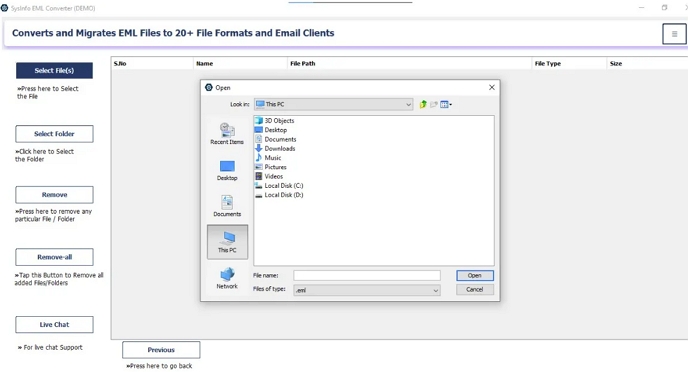Click the Up One Level folder icon
688x372 pixels.
point(423,104)
